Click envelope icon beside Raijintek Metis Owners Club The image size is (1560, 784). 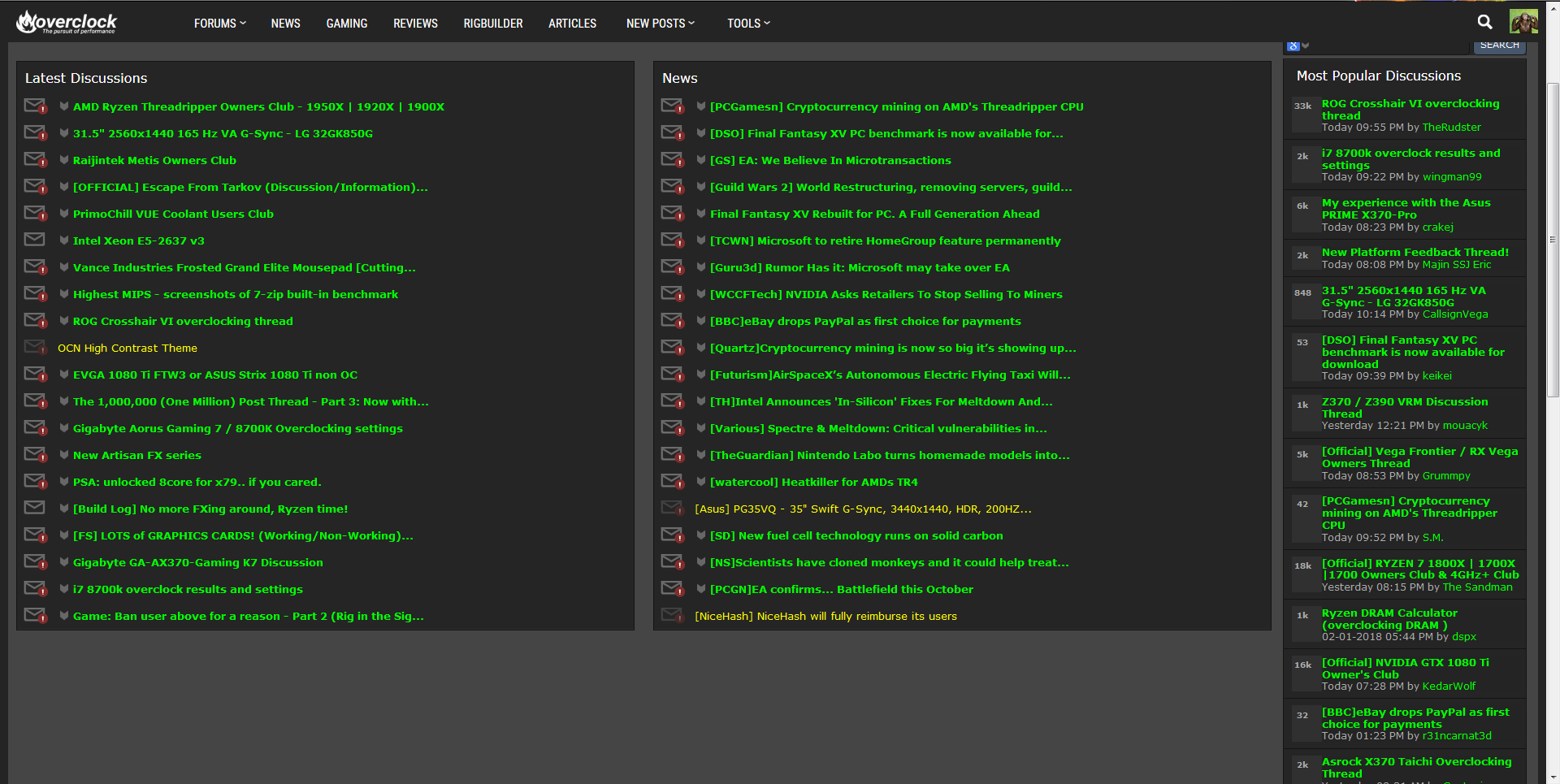pos(35,159)
